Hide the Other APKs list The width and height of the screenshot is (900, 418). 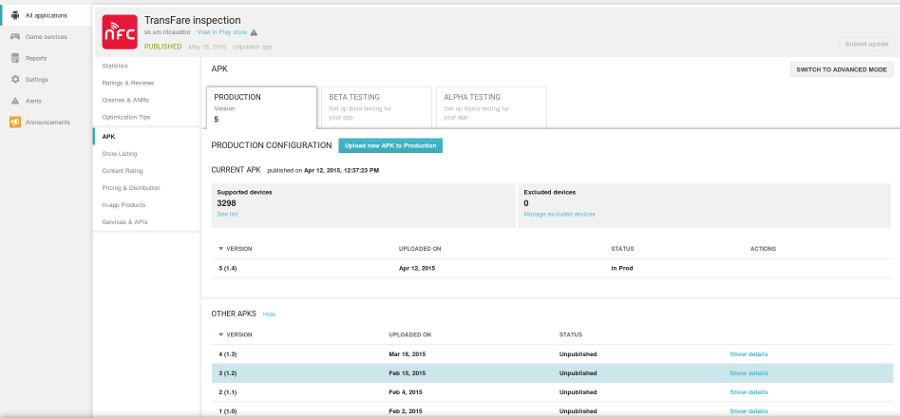point(269,314)
